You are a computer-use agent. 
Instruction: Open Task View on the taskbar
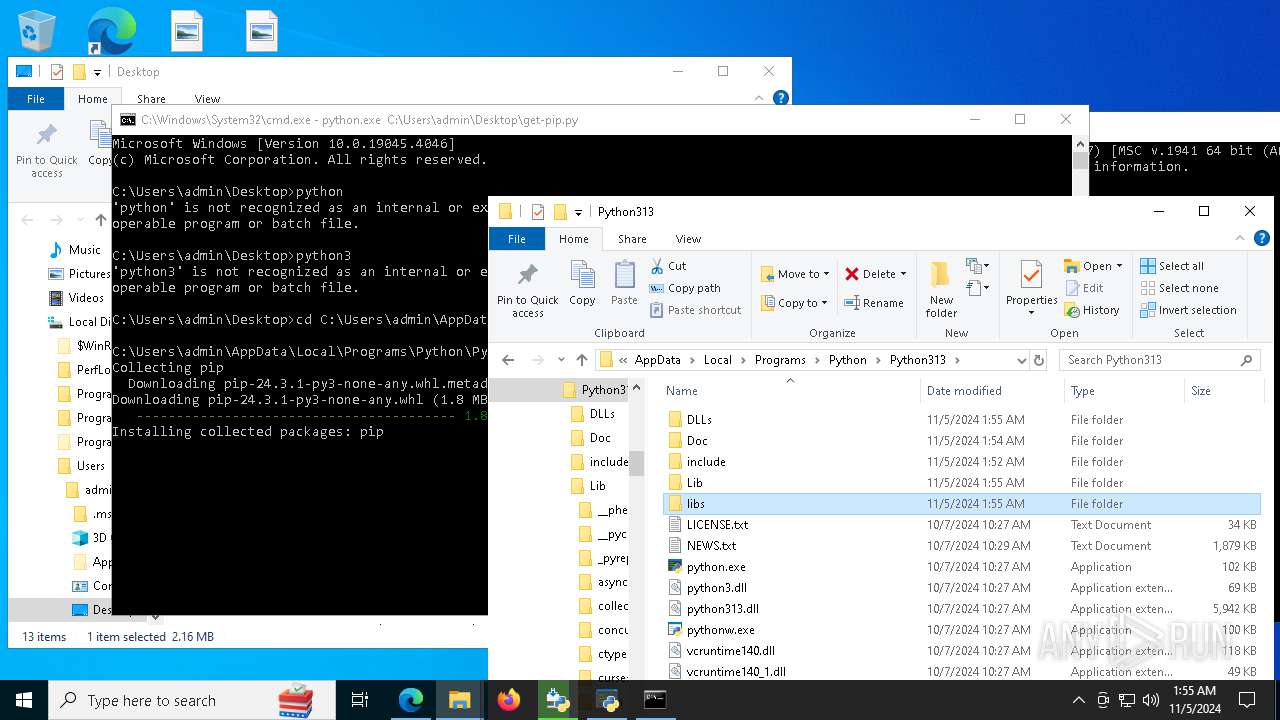coord(360,700)
